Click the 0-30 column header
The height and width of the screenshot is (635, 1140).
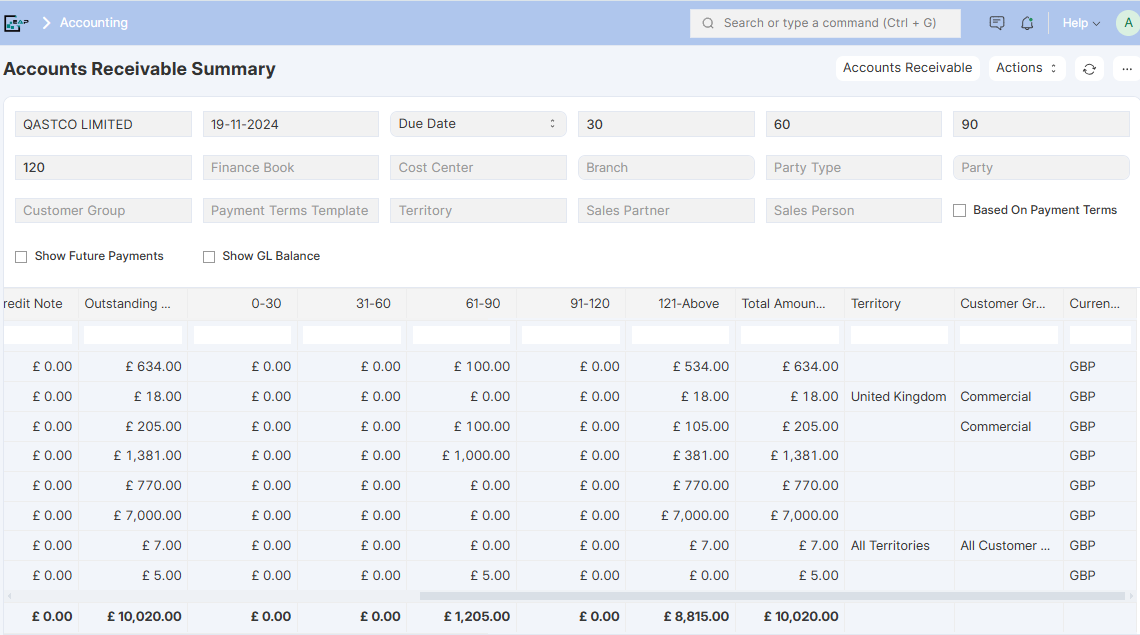[243, 304]
